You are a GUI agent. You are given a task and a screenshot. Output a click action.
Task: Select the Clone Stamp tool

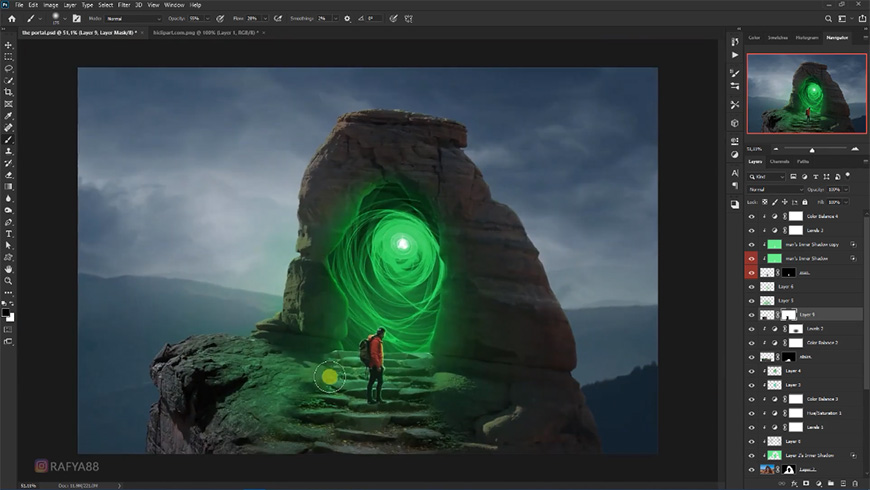coord(8,151)
